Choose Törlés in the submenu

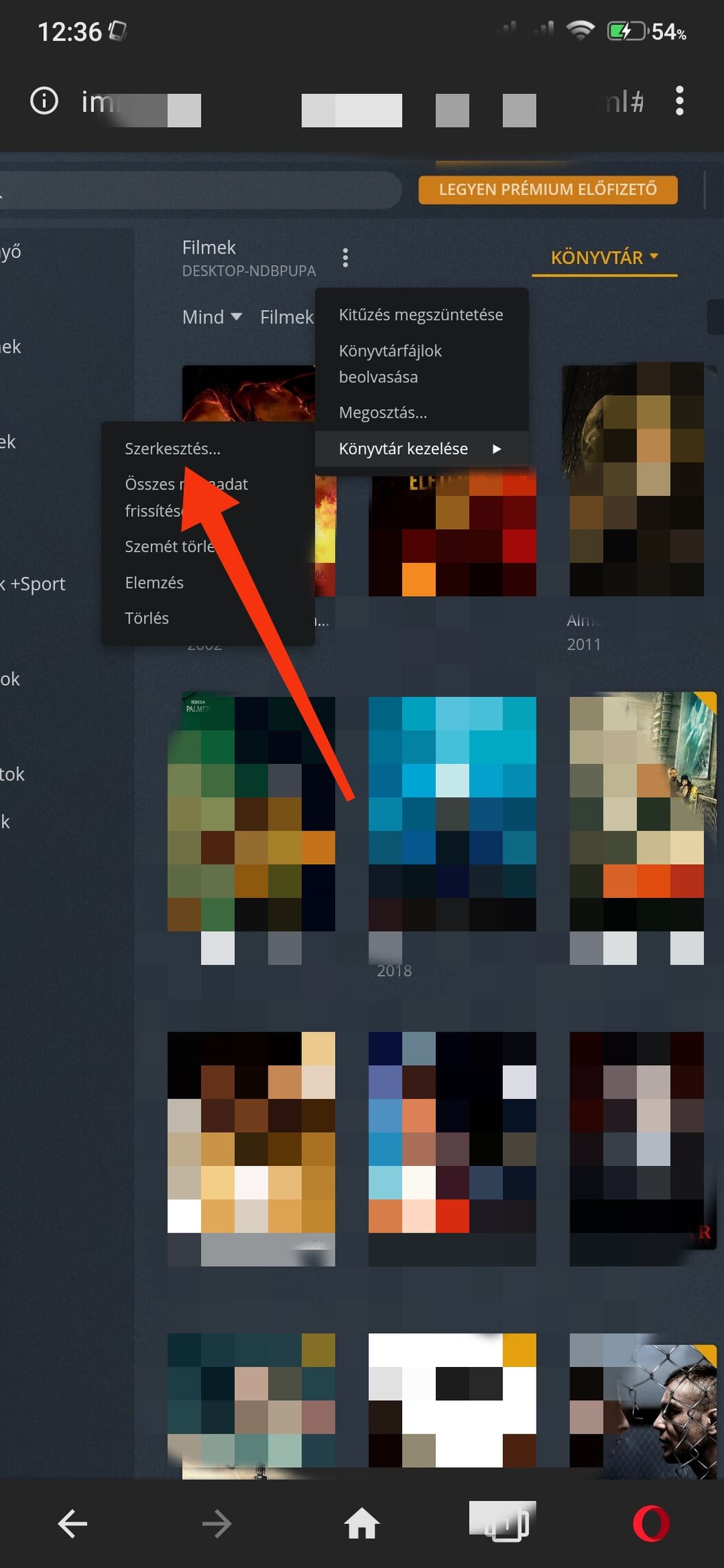(208, 618)
